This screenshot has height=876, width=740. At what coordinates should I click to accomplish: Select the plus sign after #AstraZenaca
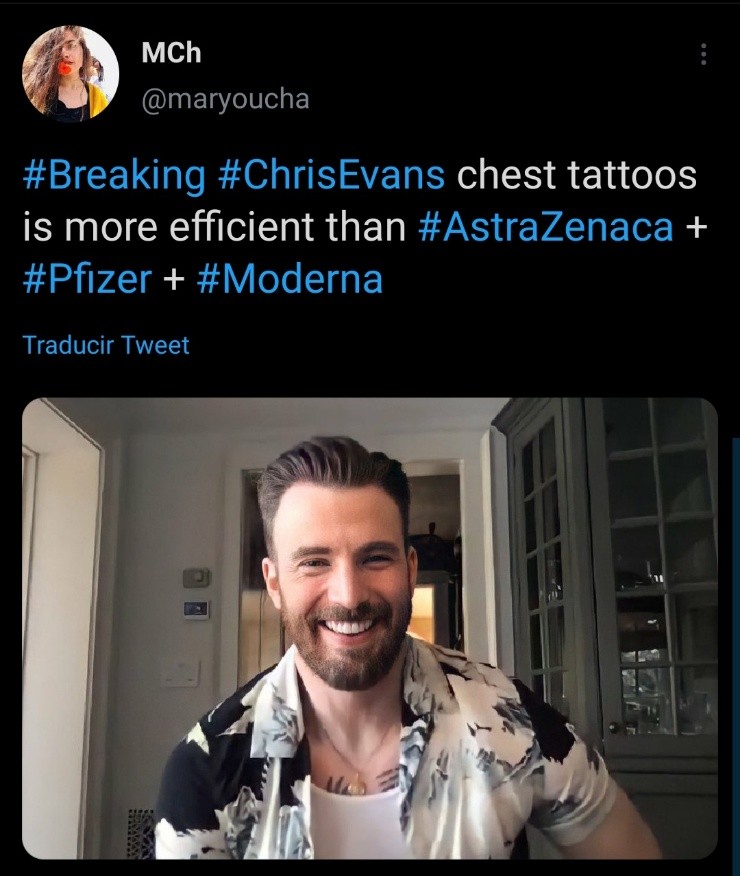pos(696,227)
